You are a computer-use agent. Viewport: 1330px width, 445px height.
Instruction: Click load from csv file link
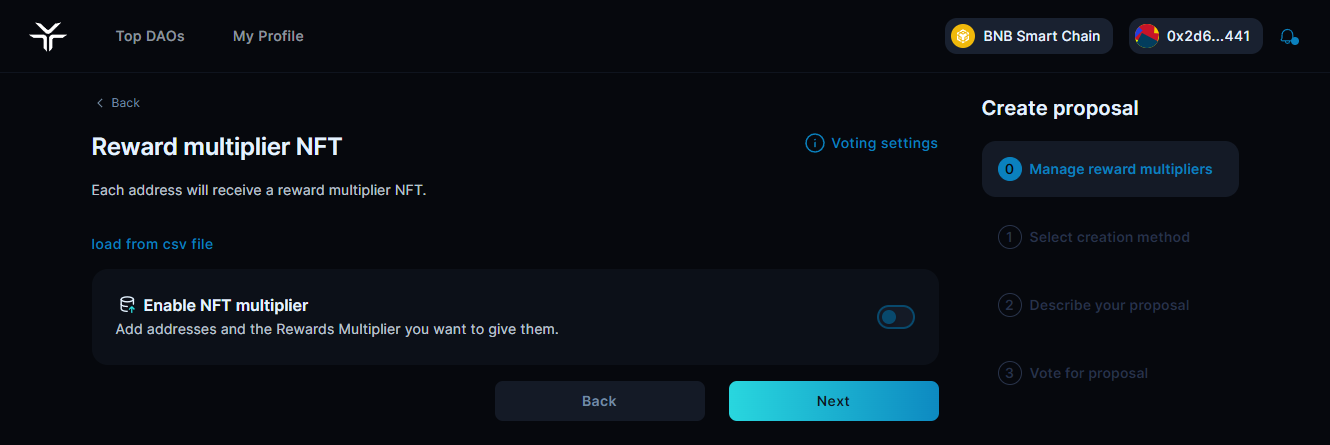(152, 244)
